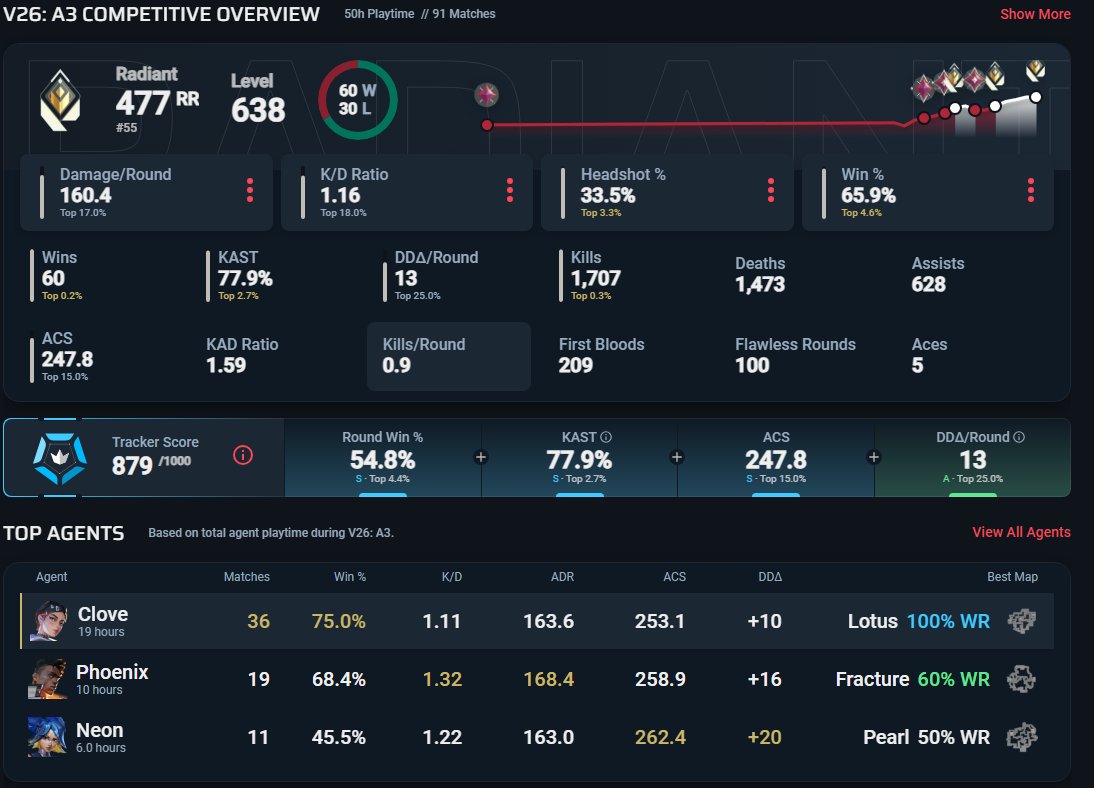Click the Pearl map icon

click(x=1022, y=736)
